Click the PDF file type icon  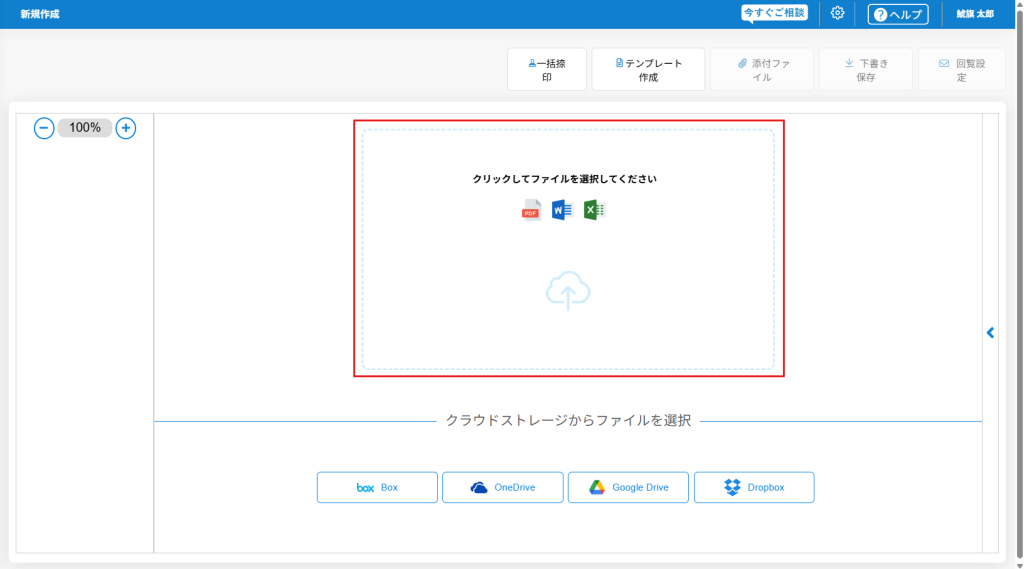tap(531, 210)
